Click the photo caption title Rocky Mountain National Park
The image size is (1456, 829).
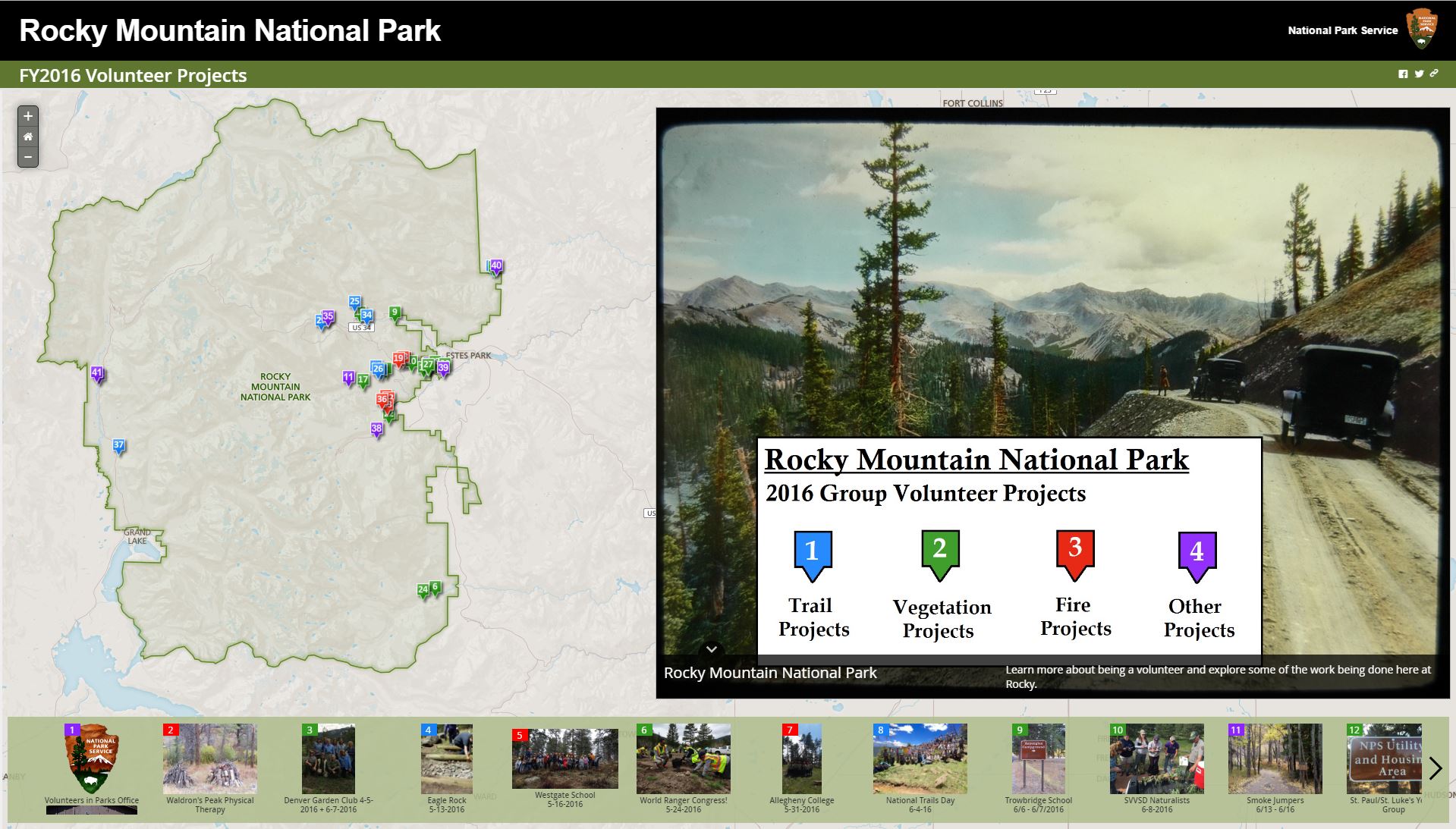[x=770, y=673]
